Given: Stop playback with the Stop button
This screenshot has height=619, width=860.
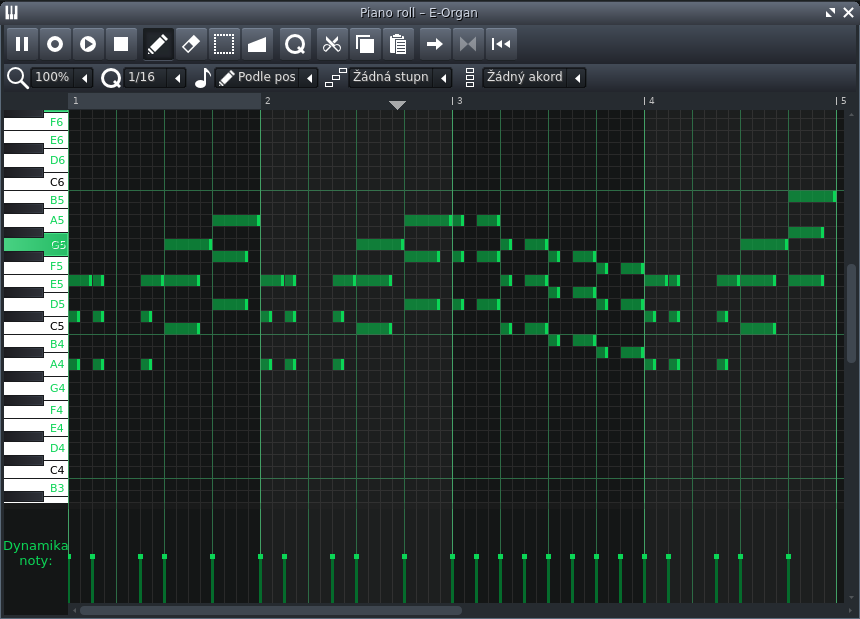Looking at the screenshot, I should click(x=121, y=44).
